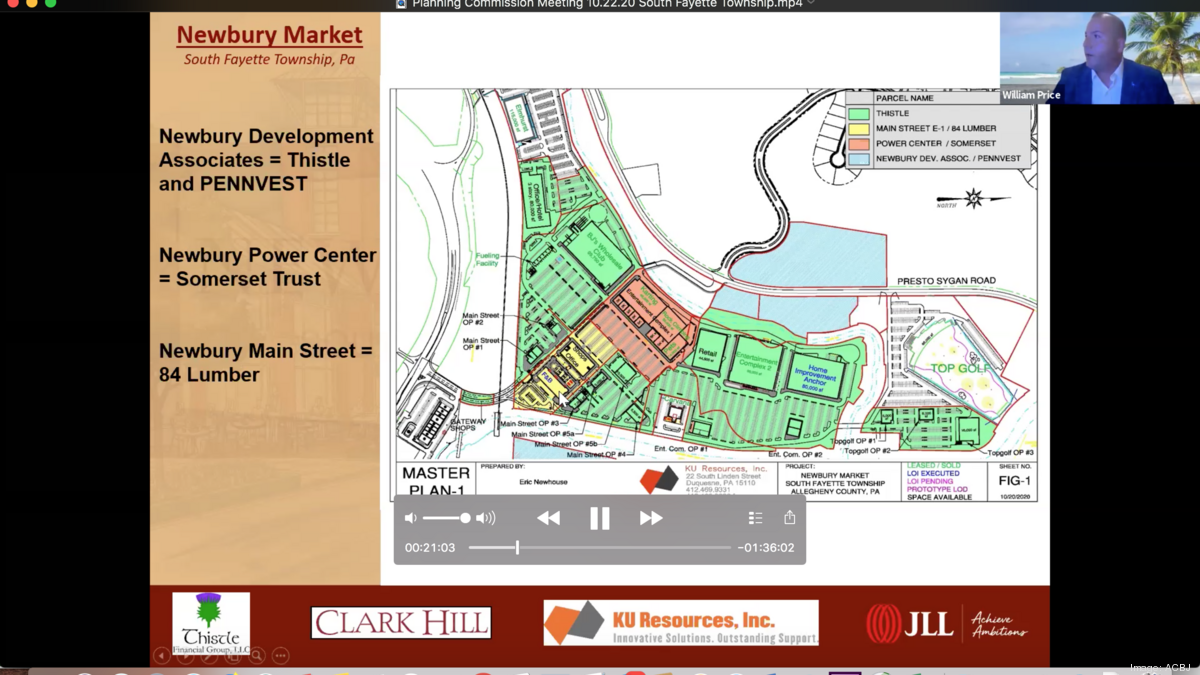Go to previous slide using slideshow arrow icon
The height and width of the screenshot is (675, 1200).
162,656
